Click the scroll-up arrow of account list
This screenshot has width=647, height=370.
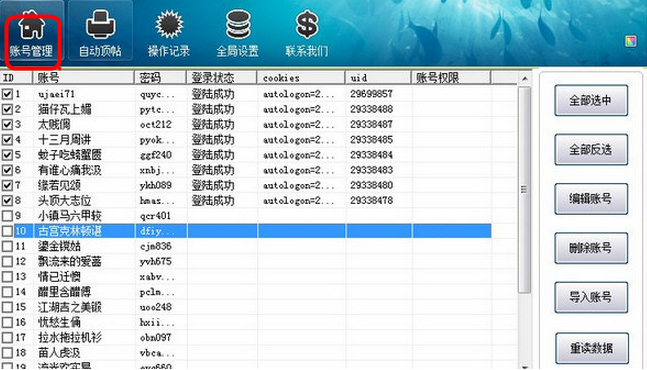[524, 78]
